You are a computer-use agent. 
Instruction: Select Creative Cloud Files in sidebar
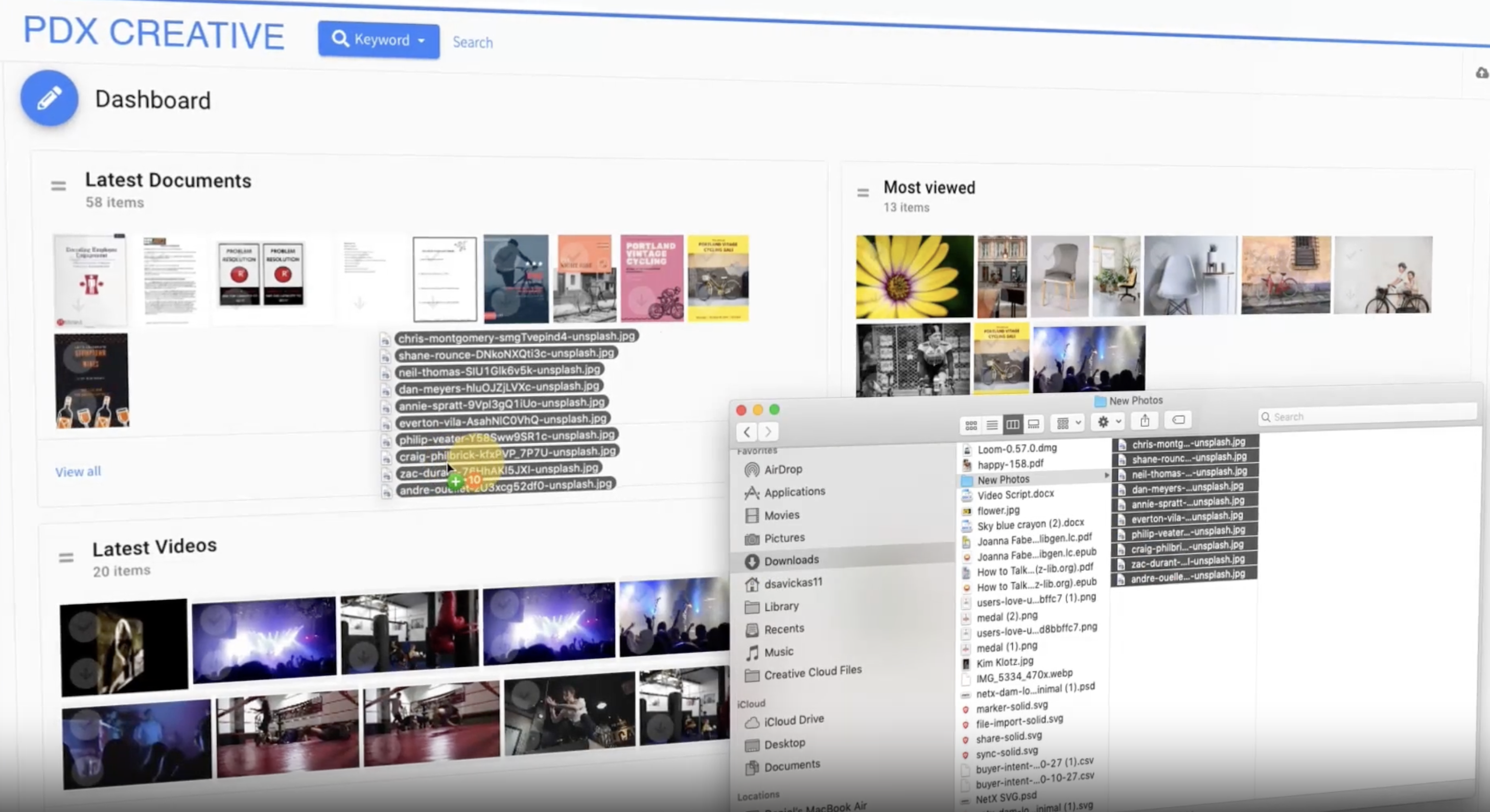[812, 672]
